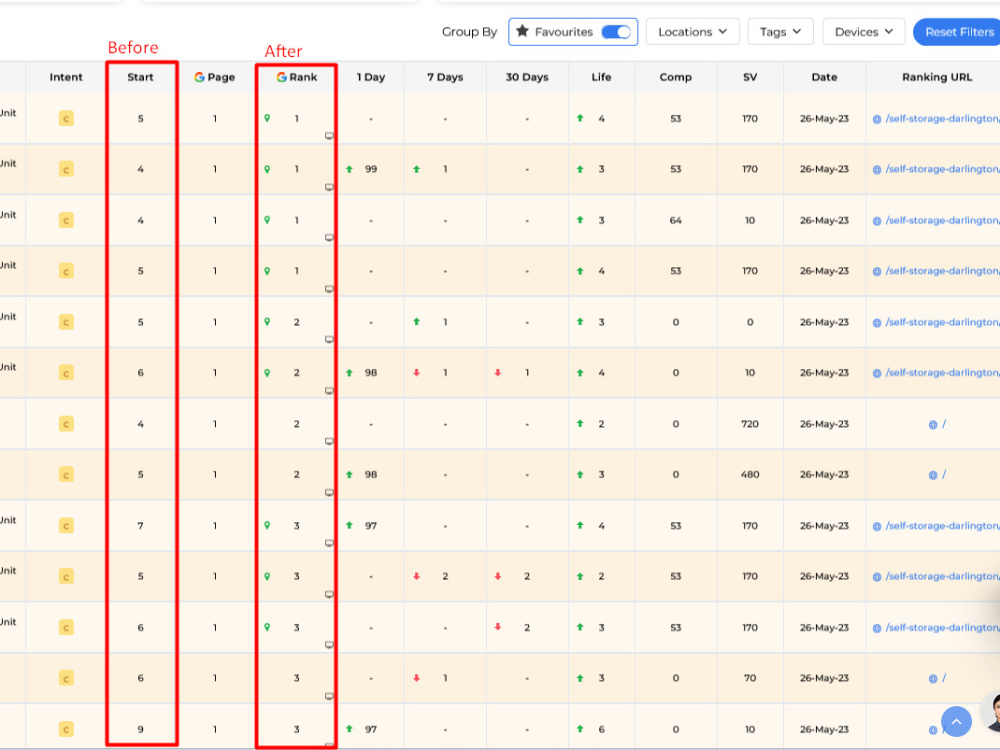The height and width of the screenshot is (750, 1000).
Task: Open the '/' ranking URL in 480 SV row
Action: [x=944, y=474]
